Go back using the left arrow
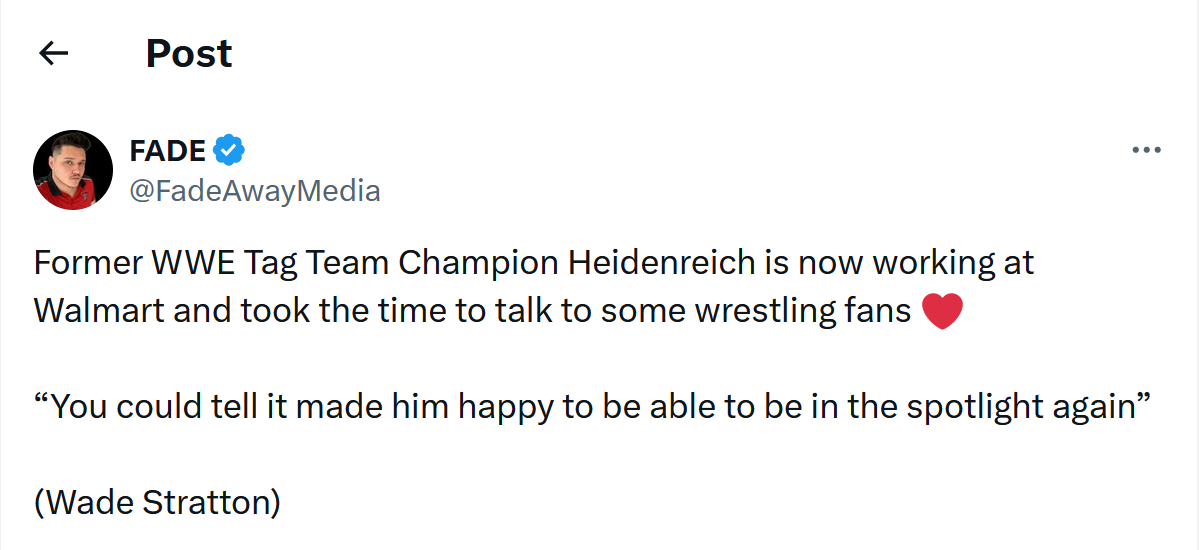 coord(53,53)
